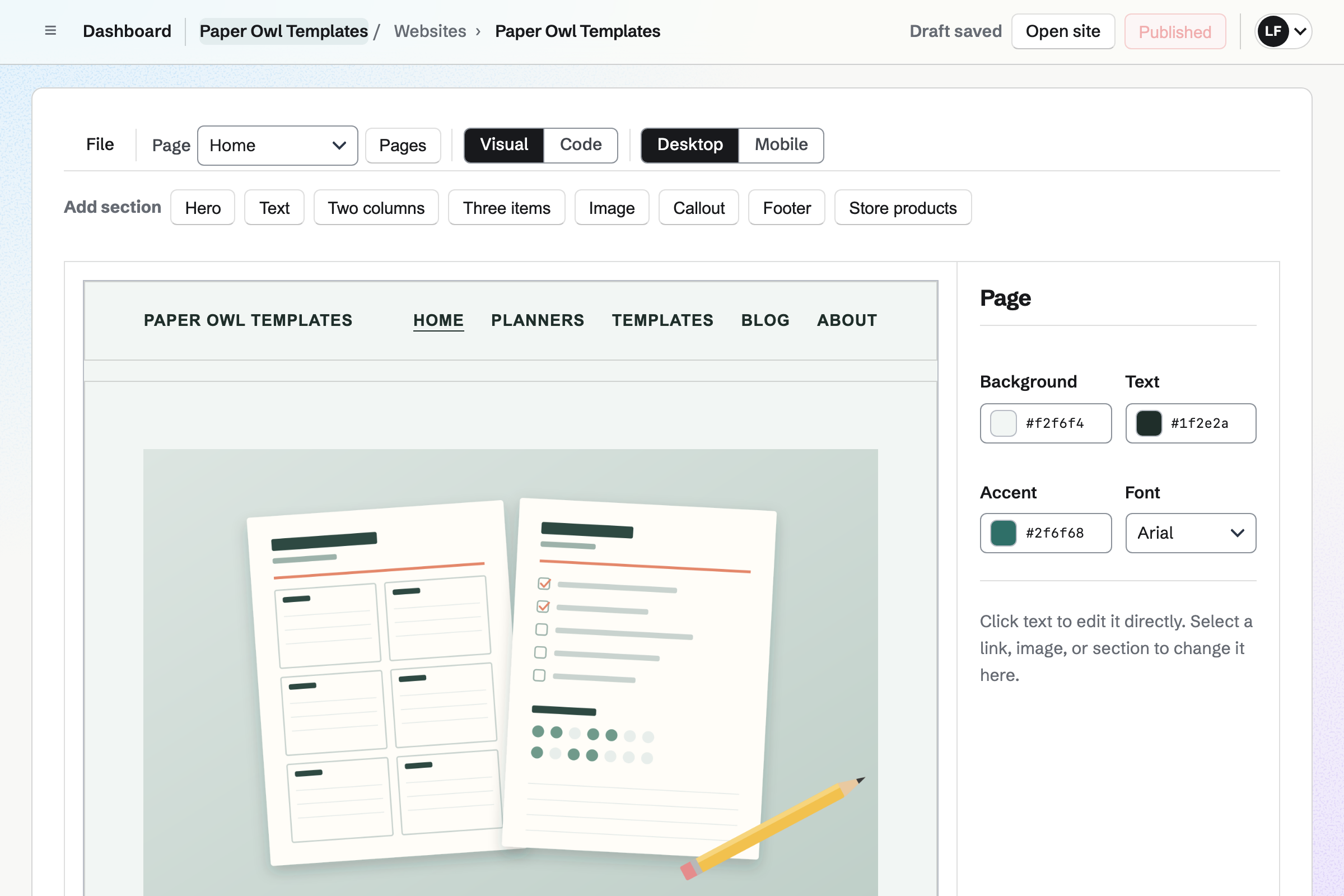Viewport: 1344px width, 896px height.
Task: Open the hamburger menu icon
Action: 50,31
